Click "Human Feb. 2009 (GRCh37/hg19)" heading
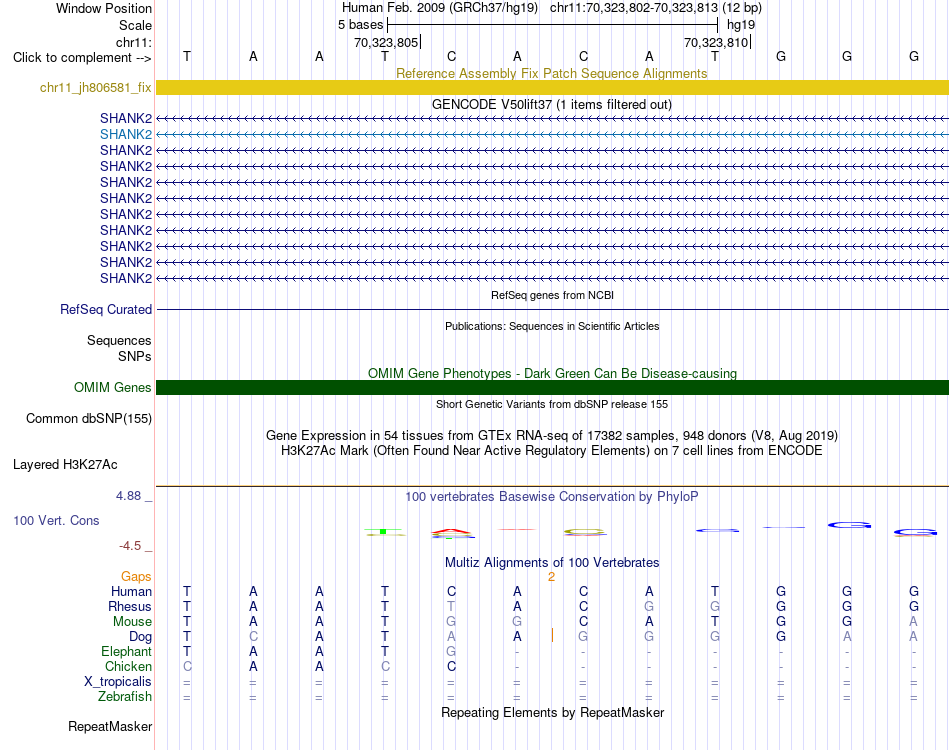 pos(440,8)
